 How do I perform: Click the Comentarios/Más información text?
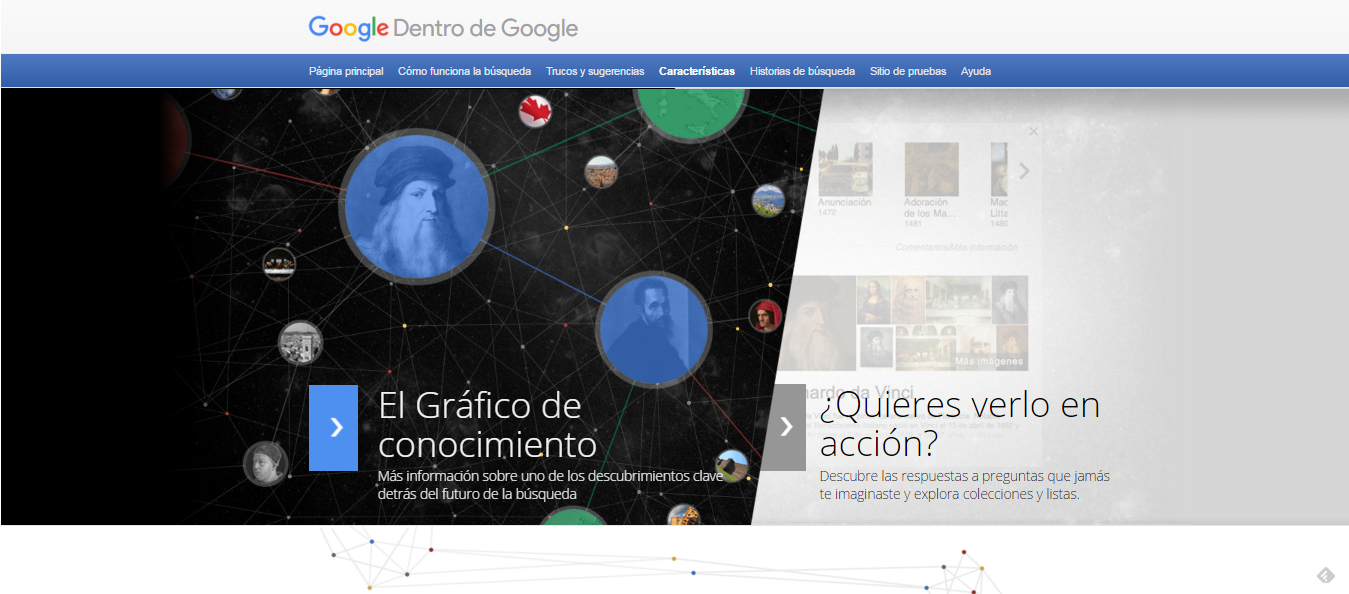click(x=956, y=247)
